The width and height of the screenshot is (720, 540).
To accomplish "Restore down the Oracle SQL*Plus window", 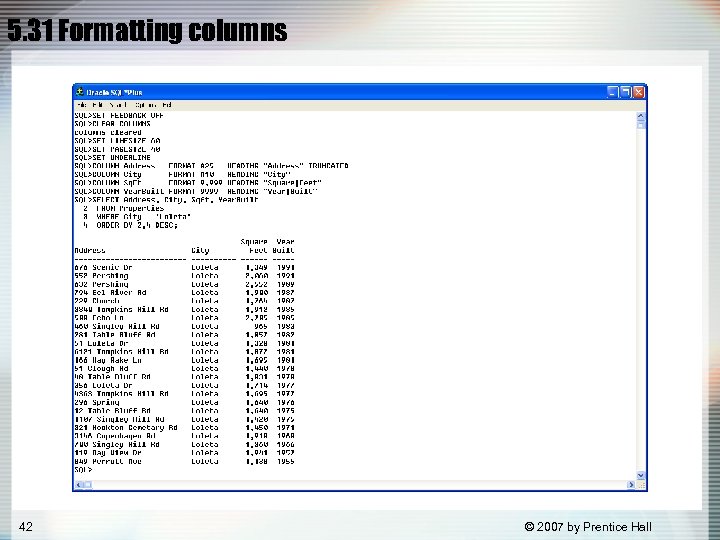I will [625, 92].
